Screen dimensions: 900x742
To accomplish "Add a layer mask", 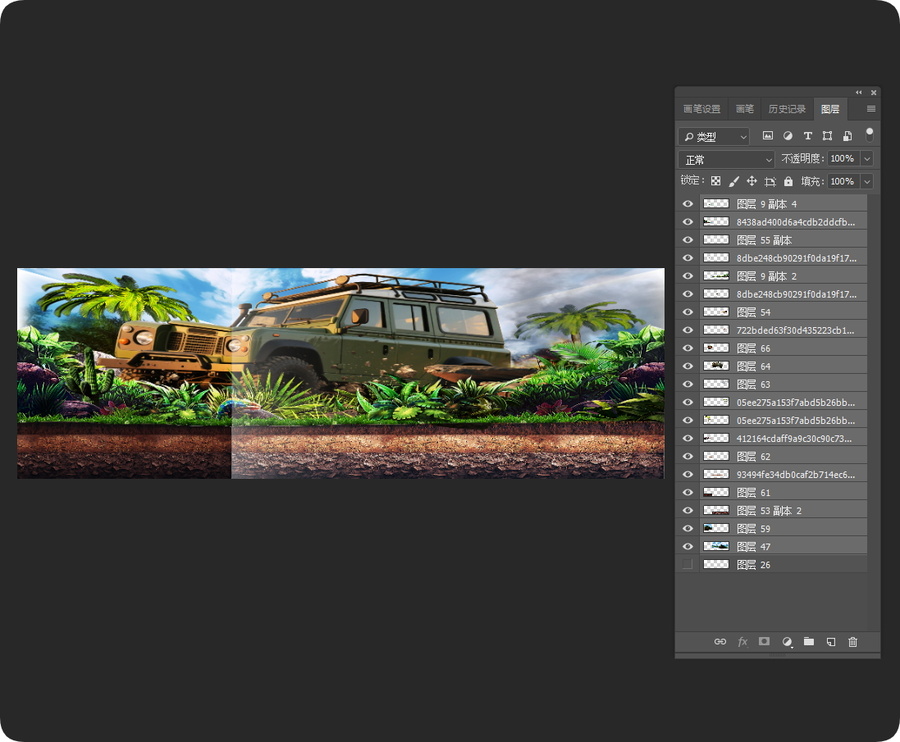I will [x=764, y=642].
